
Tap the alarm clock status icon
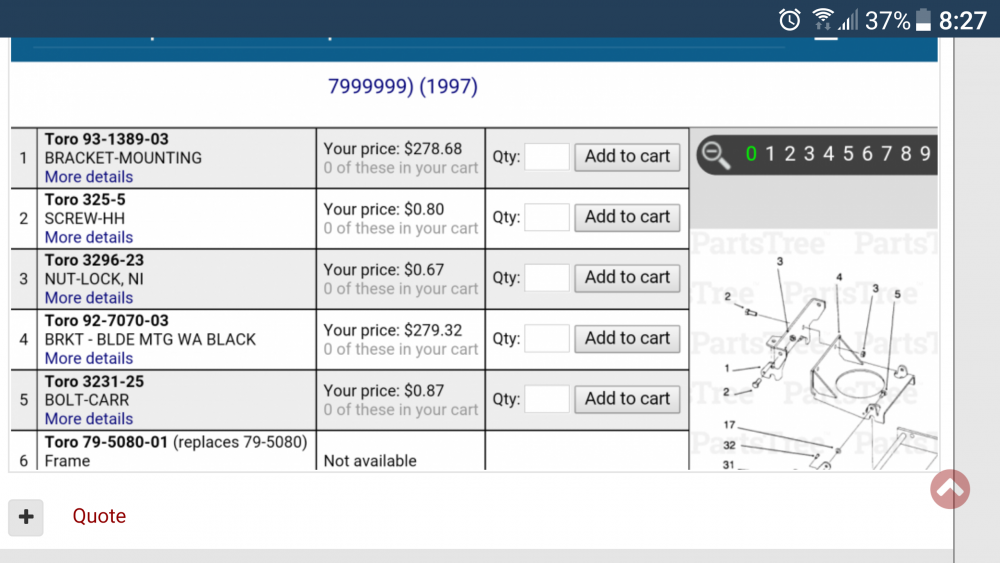click(790, 19)
